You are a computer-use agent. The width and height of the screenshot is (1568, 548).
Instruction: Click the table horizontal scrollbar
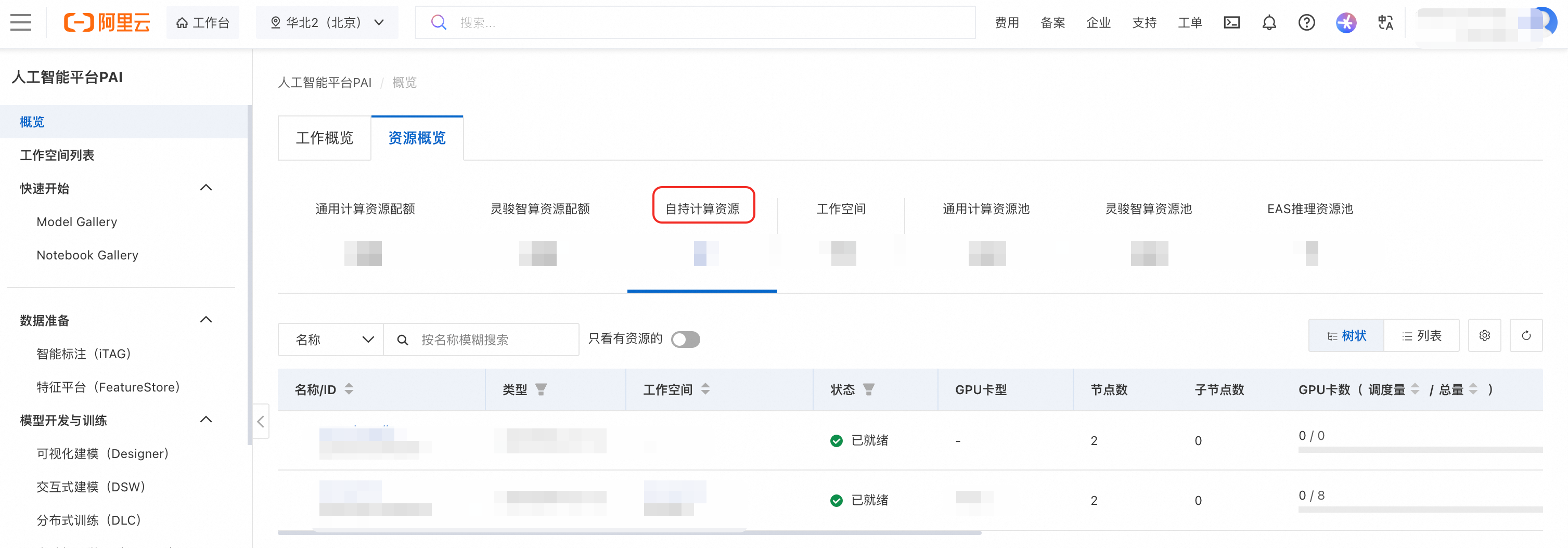(629, 532)
